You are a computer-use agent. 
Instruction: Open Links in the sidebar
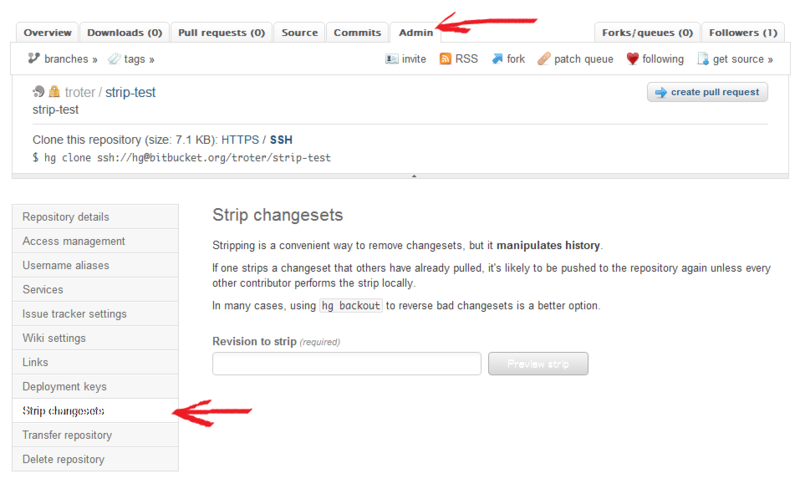[95, 362]
